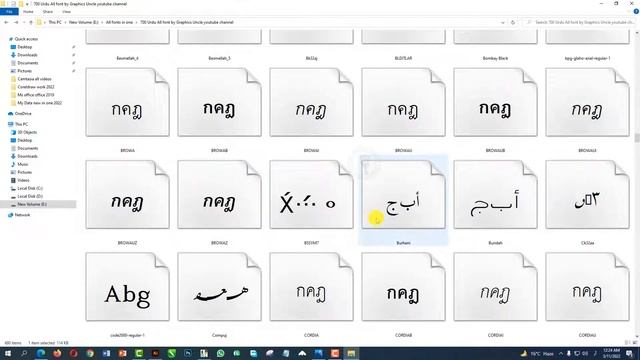640x360 pixels.
Task: Select the BSSYM7 symbol font file
Action: (311, 194)
